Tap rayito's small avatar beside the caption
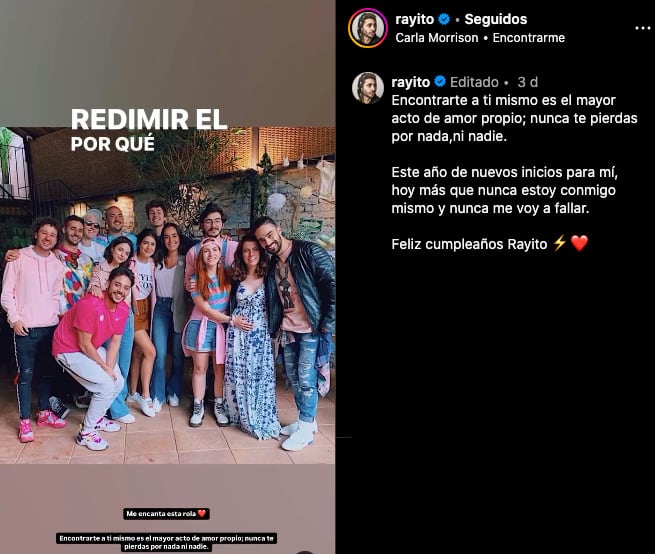 point(368,88)
